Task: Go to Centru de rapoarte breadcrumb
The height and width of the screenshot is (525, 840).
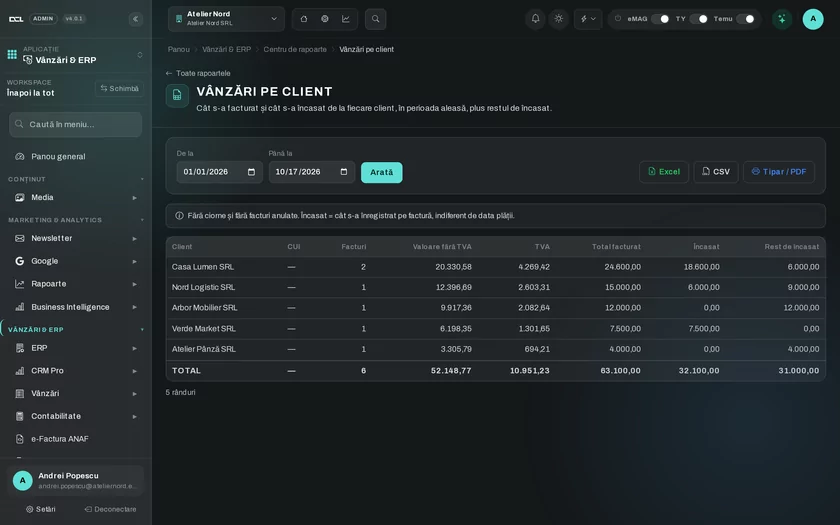Action: (x=295, y=49)
